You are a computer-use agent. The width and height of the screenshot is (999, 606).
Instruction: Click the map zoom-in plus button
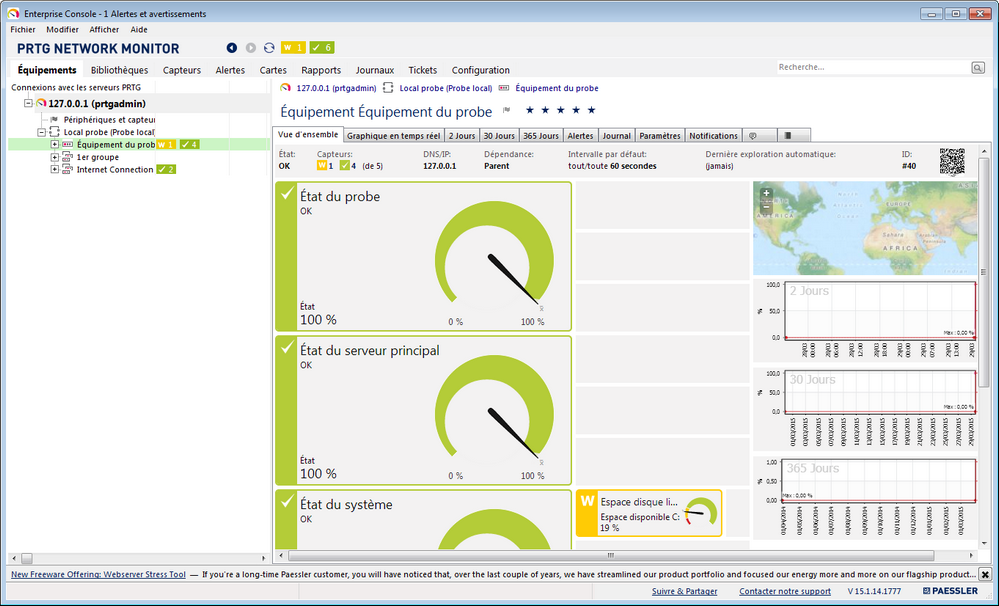pyautogui.click(x=766, y=193)
